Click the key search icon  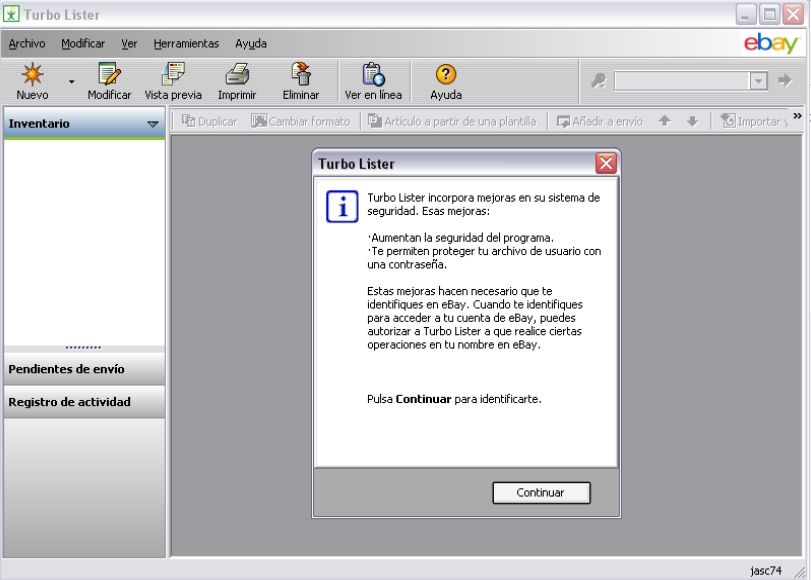598,81
